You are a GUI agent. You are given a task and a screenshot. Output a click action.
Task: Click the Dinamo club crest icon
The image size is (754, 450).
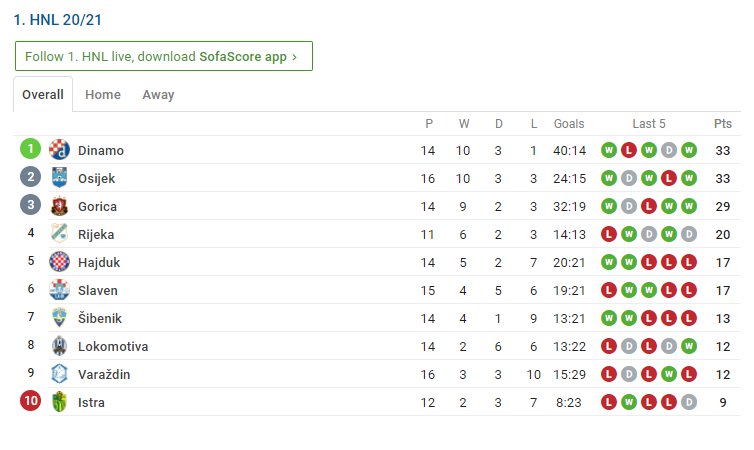coord(59,150)
